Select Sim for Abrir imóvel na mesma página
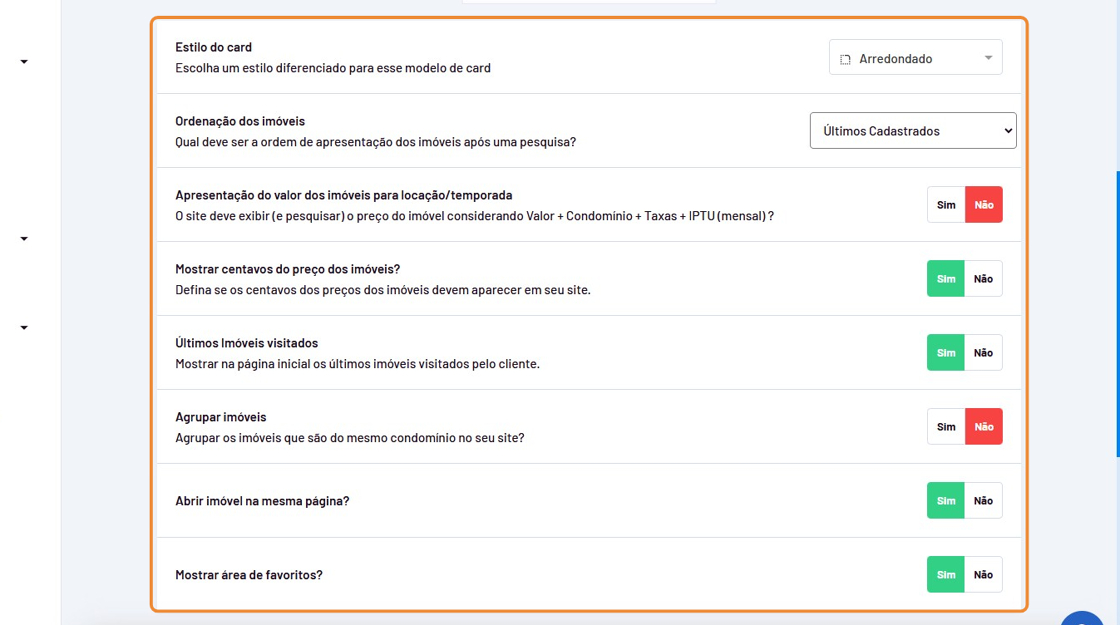The width and height of the screenshot is (1120, 625). tap(946, 501)
